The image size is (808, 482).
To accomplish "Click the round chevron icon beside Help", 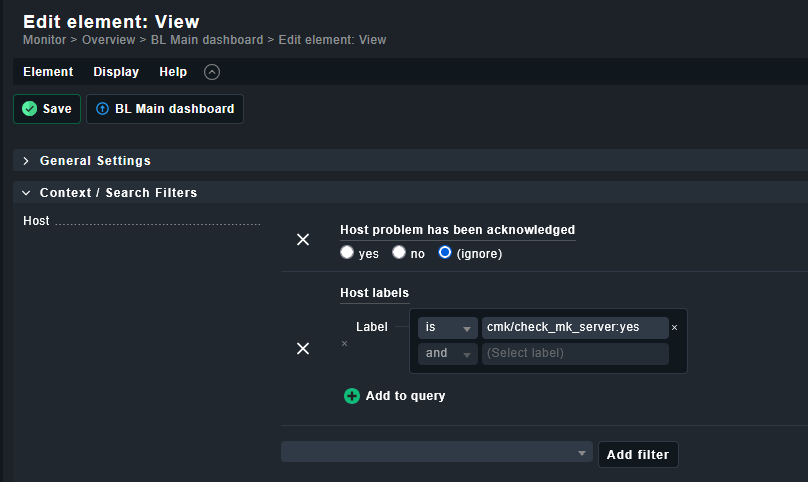I will [x=211, y=72].
